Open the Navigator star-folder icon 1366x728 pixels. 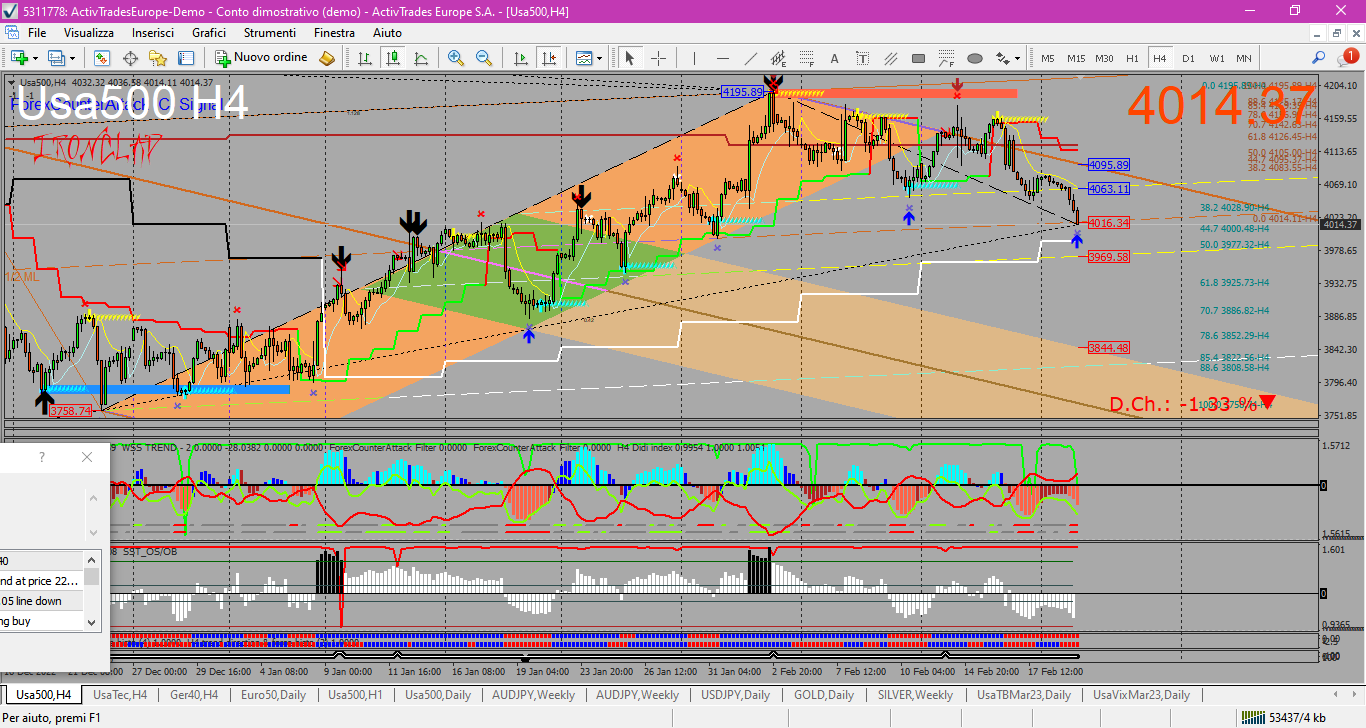coord(157,58)
